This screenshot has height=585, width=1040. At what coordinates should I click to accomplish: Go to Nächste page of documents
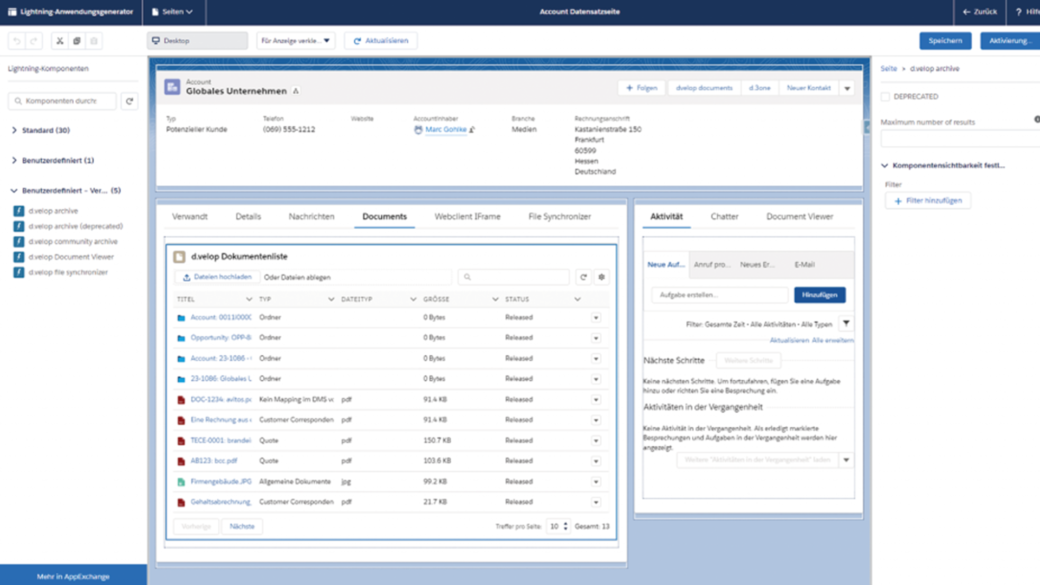(242, 527)
